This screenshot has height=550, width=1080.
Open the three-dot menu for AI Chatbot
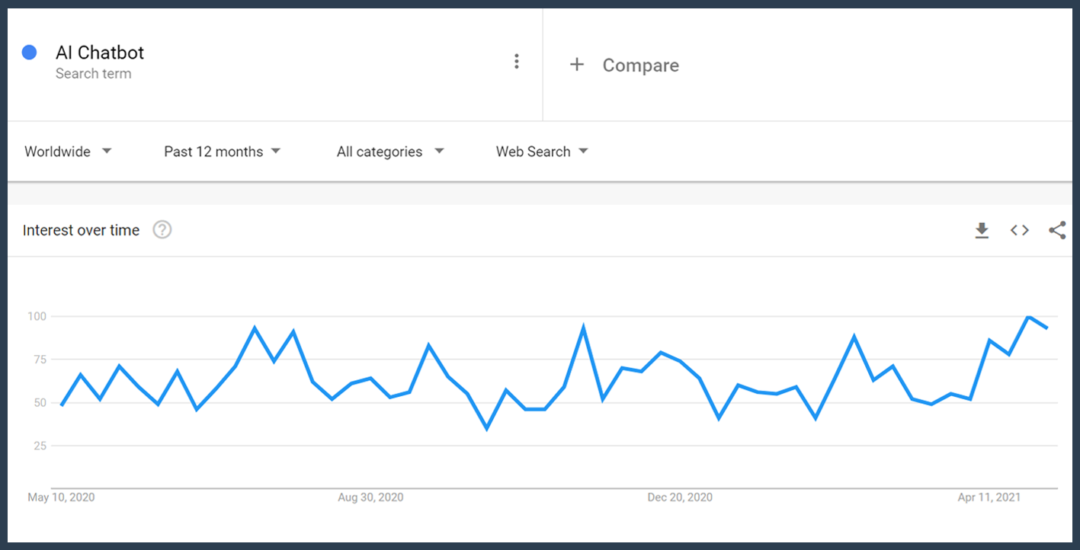pyautogui.click(x=516, y=62)
